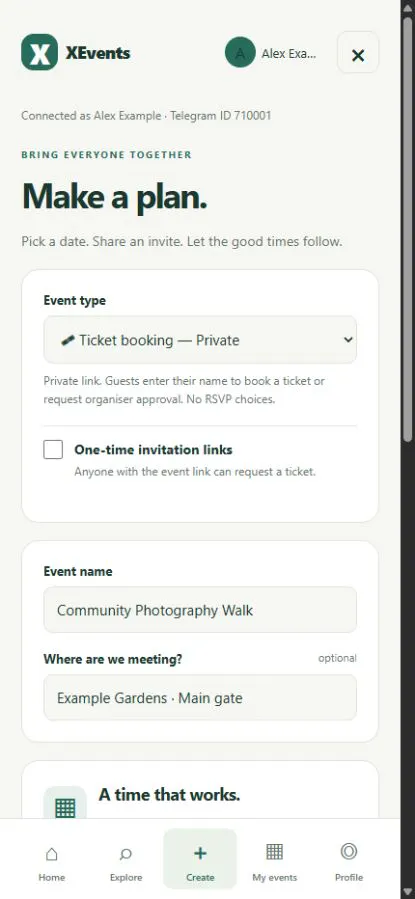Open the Profile circle icon
Image resolution: width=415 pixels, height=899 pixels.
(349, 851)
